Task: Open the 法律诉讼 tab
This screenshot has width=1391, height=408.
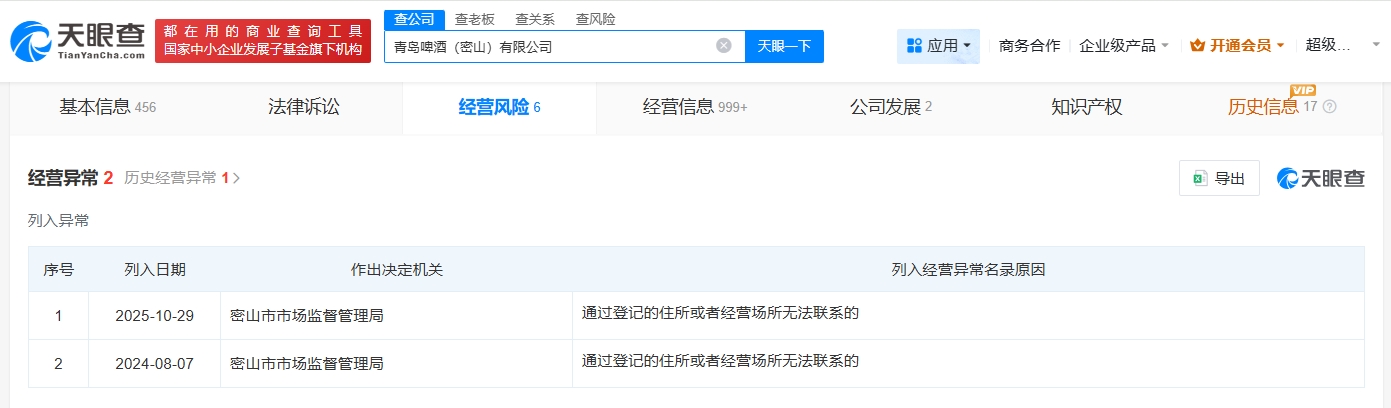Action: click(304, 107)
